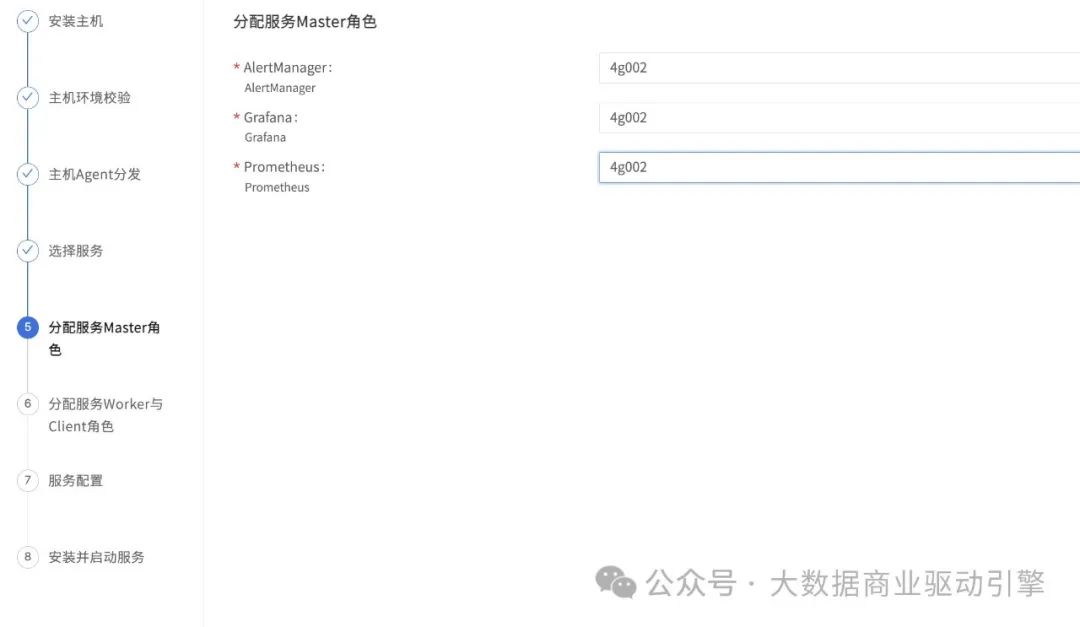Screen dimensions: 1080x627
Task: Click the step 6 number circle
Action: pos(28,404)
